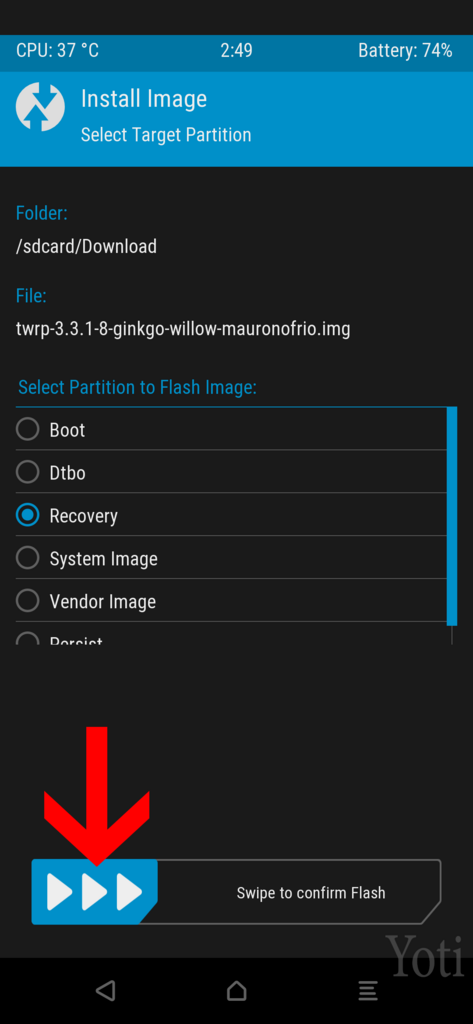Tap the home navigation icon
473x1024 pixels.
236,991
